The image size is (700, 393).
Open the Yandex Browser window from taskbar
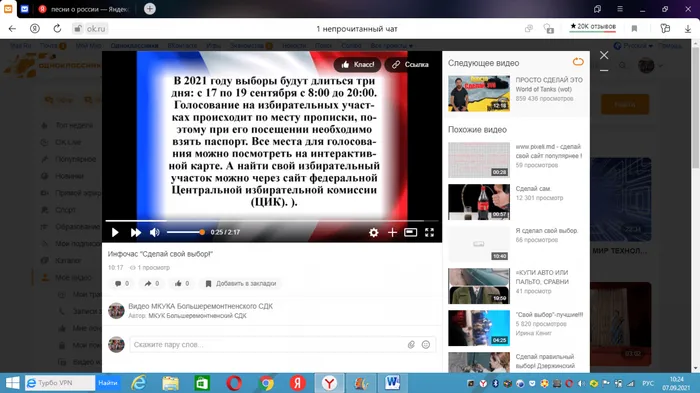[x=329, y=383]
